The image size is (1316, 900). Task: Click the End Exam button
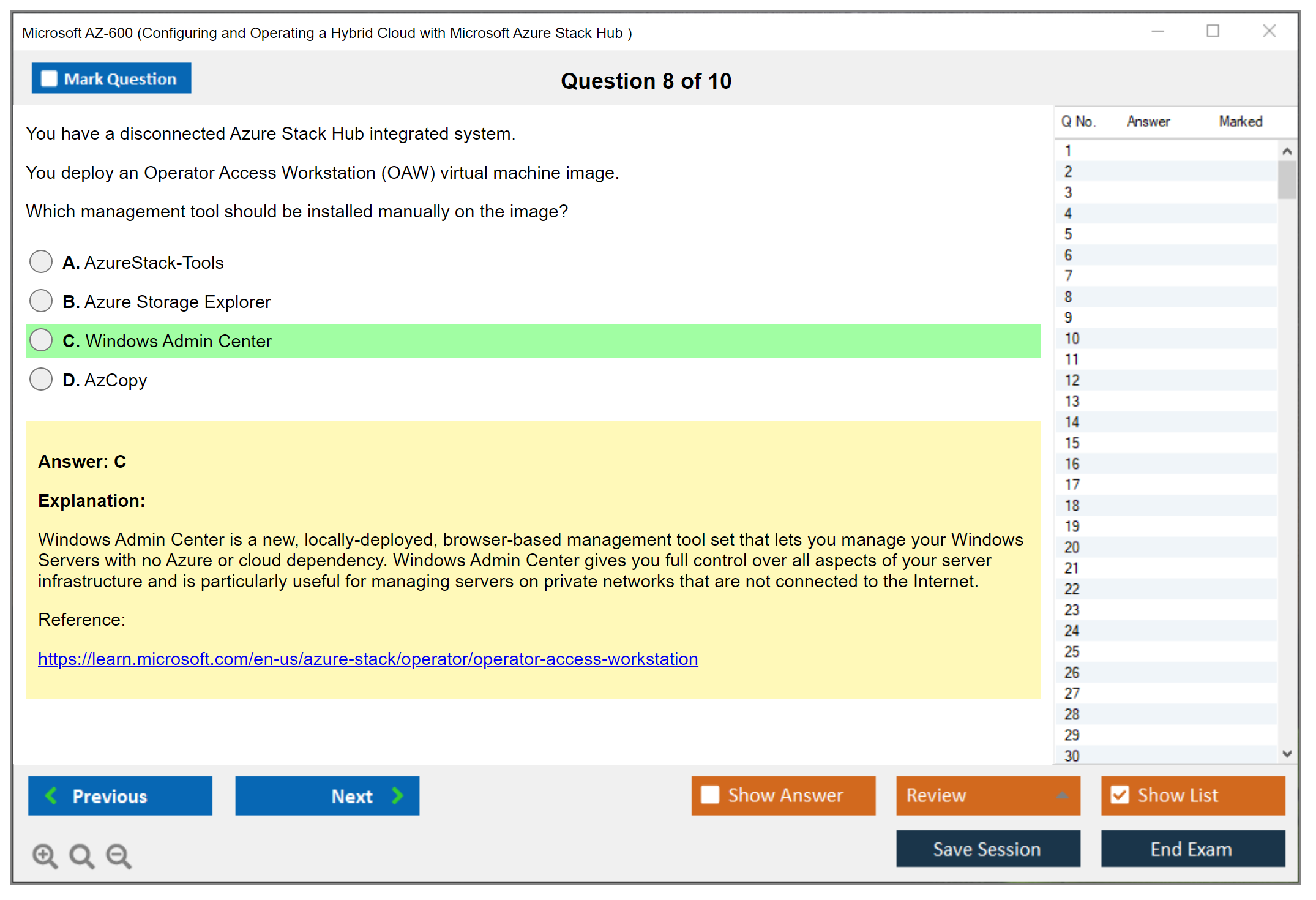pos(1192,849)
